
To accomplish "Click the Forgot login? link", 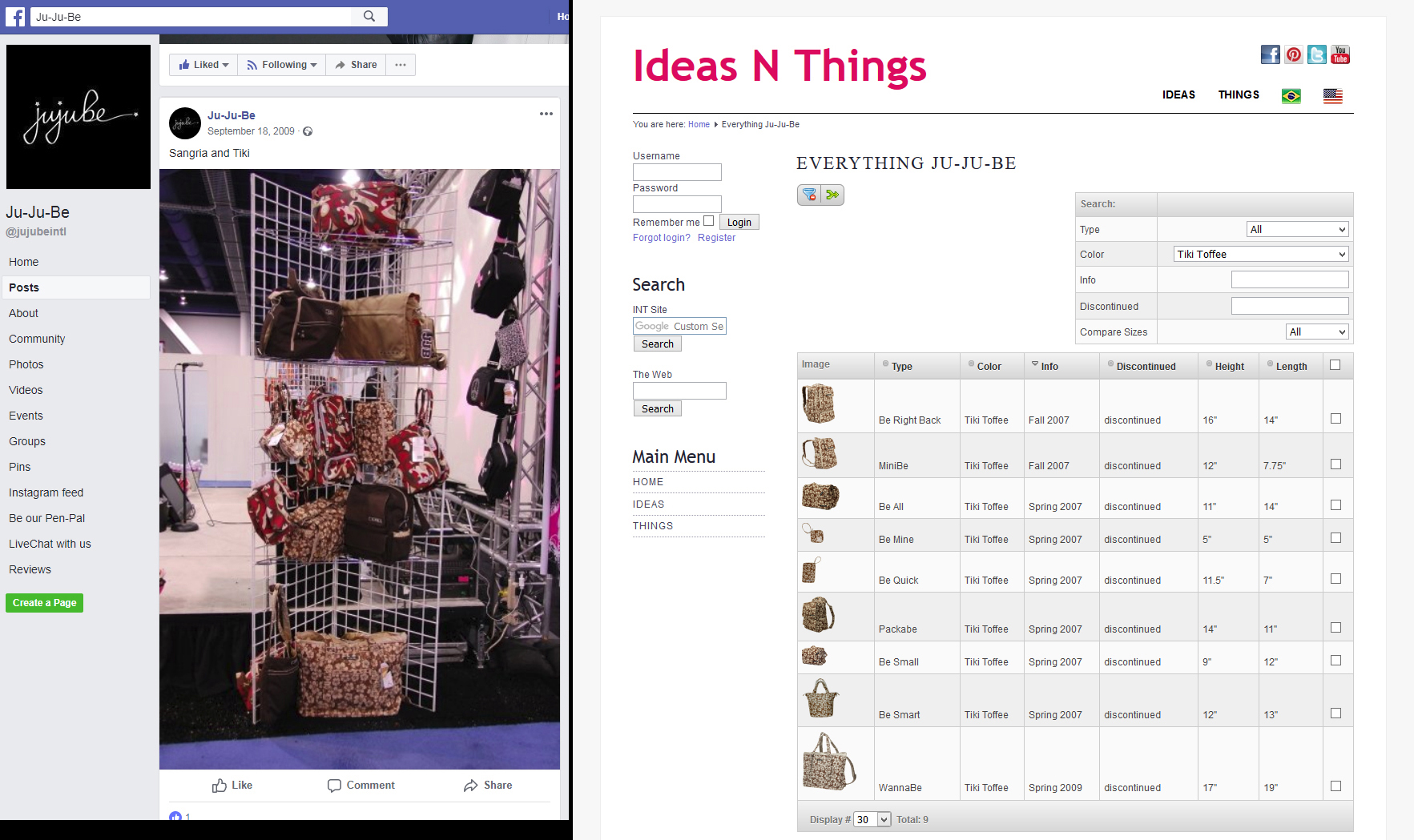I will (662, 238).
